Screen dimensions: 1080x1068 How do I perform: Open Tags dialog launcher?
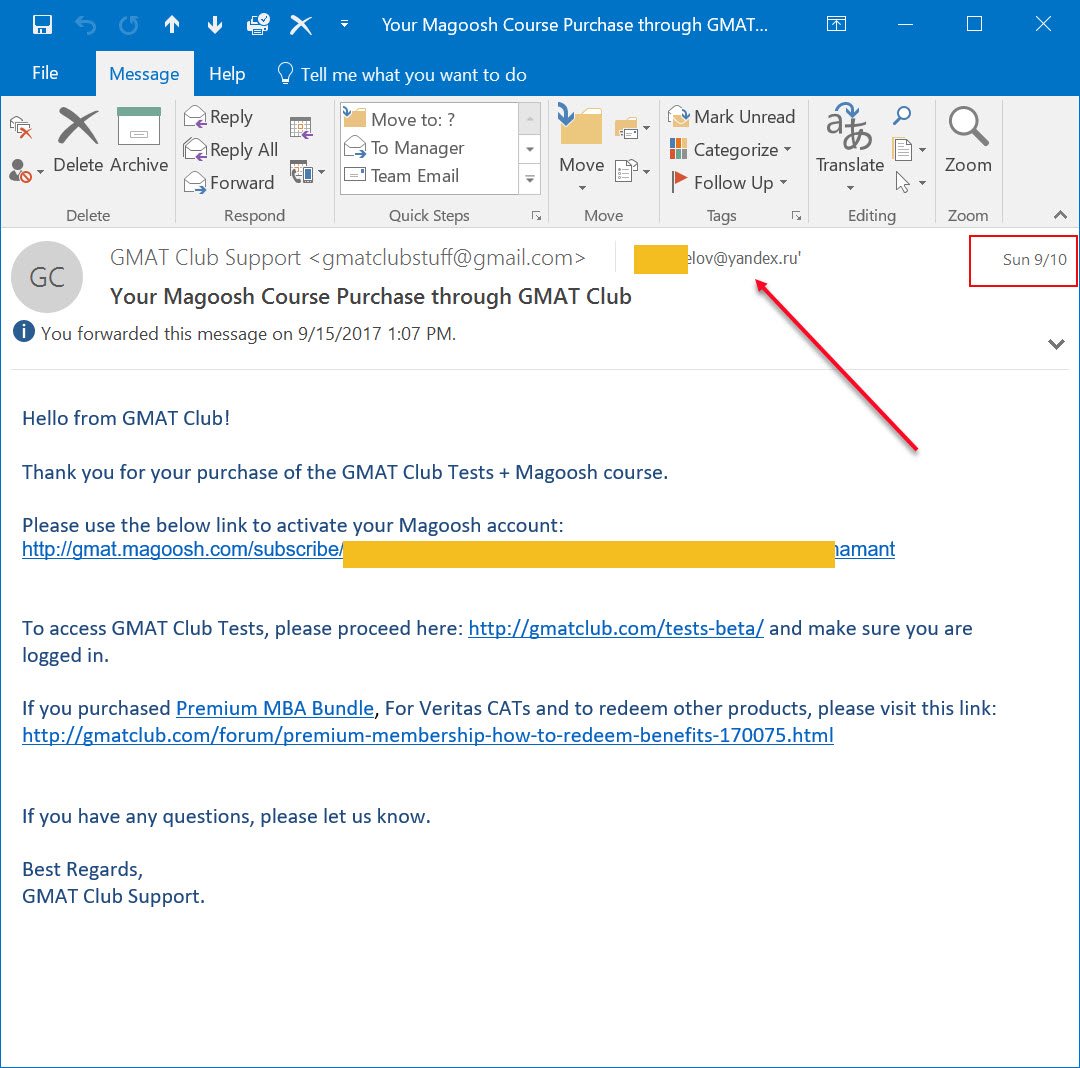tap(796, 216)
